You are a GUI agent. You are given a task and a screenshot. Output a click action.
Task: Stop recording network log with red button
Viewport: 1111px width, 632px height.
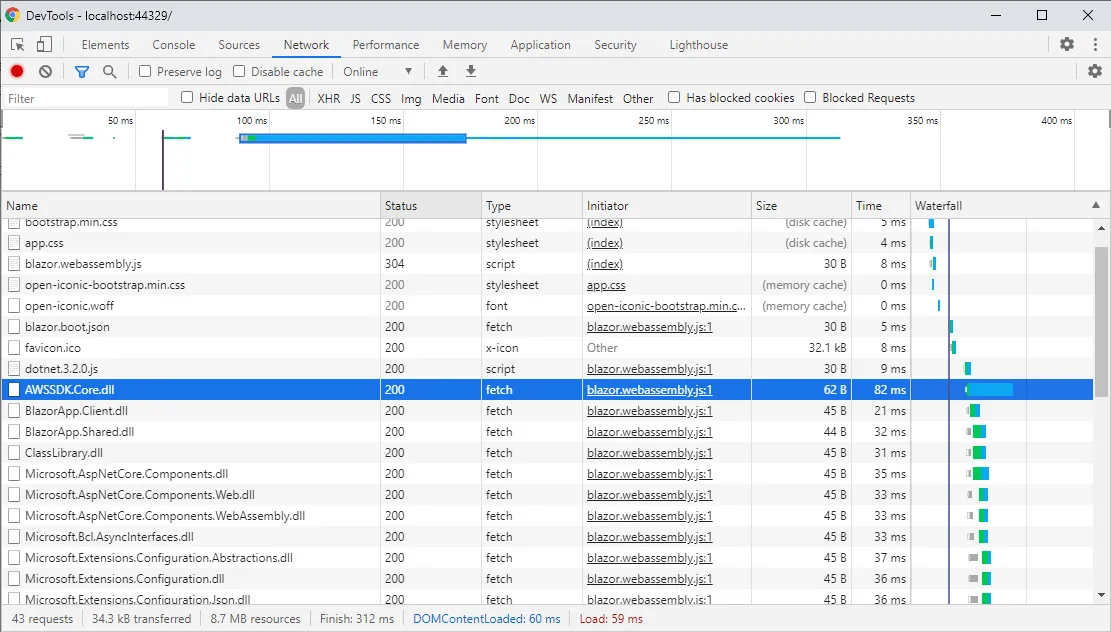(x=17, y=72)
